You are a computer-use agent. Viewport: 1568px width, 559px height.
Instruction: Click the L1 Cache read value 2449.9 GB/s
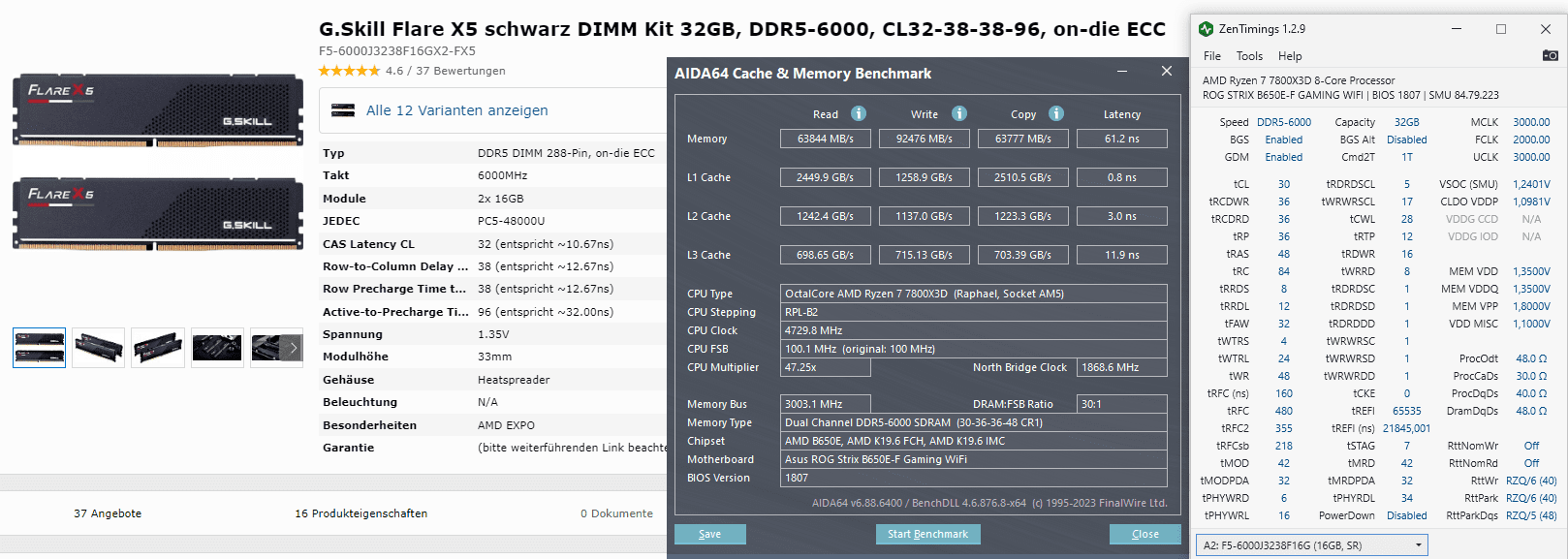pos(826,177)
